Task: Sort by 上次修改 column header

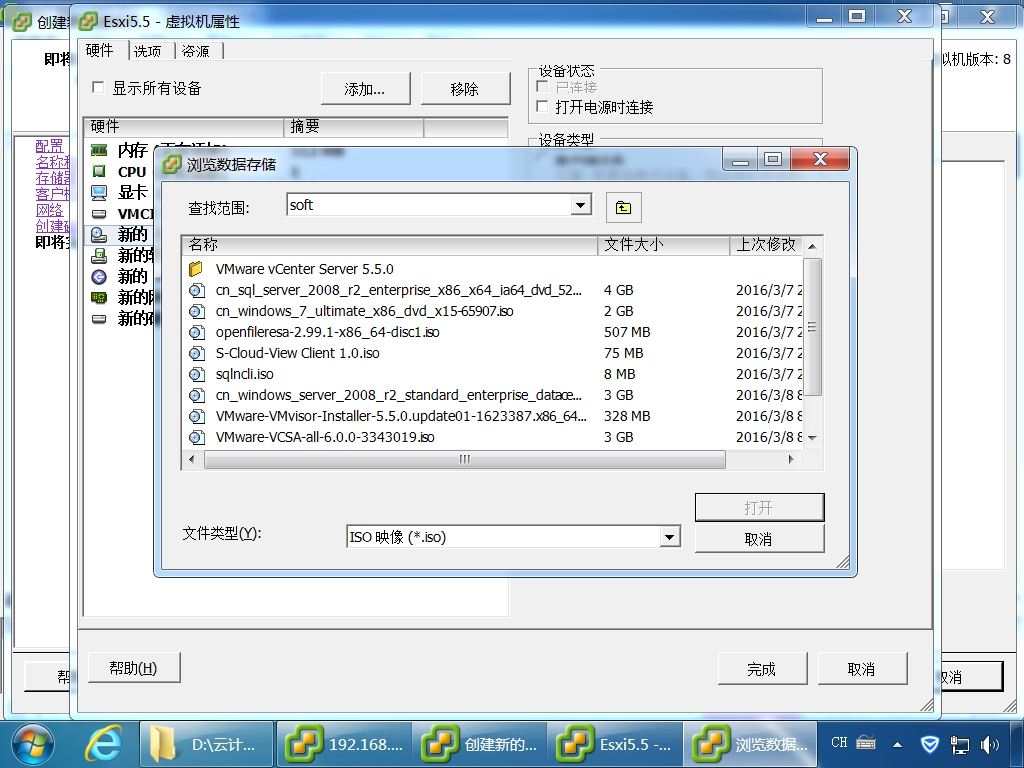Action: (766, 245)
